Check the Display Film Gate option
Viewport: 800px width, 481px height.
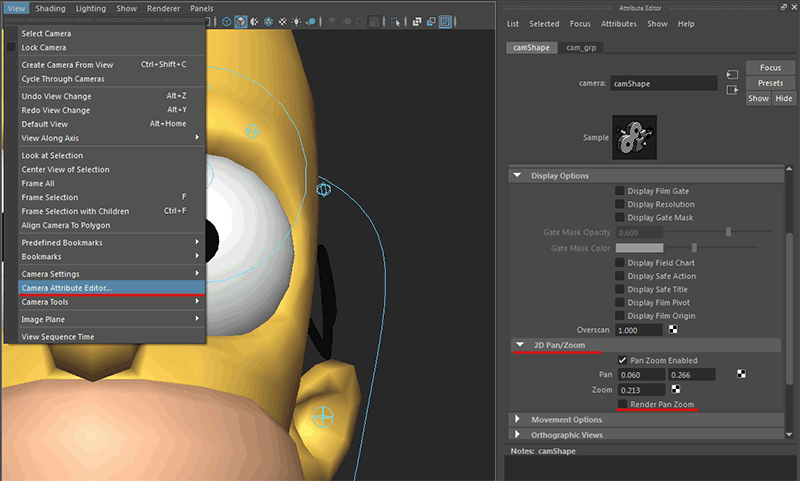pos(620,191)
